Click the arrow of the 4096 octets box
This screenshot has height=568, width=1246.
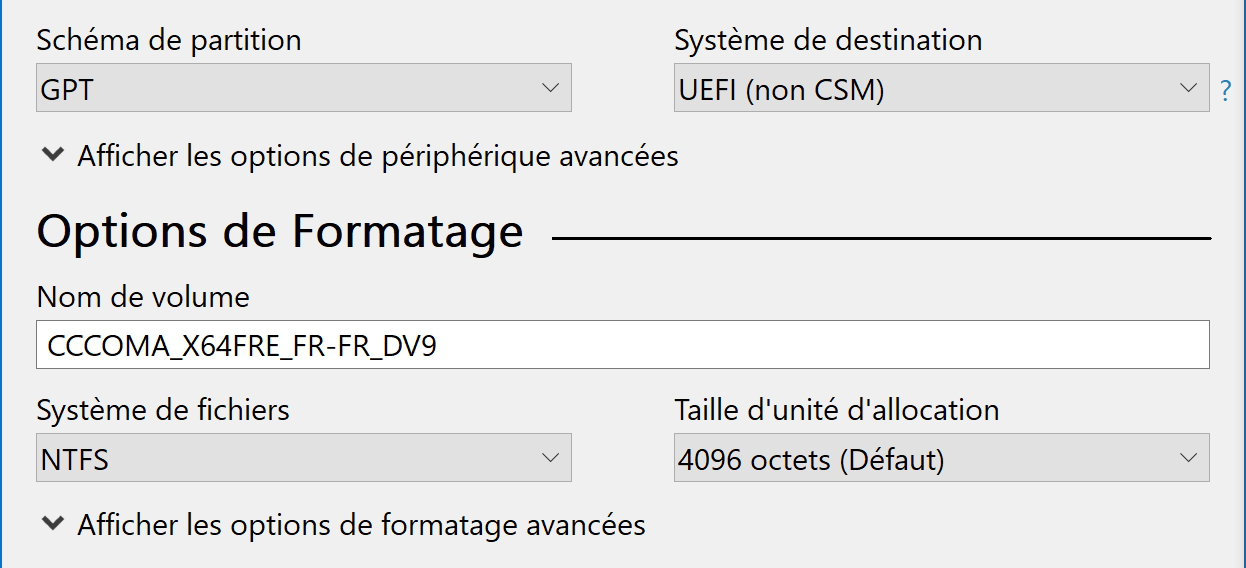click(x=1188, y=458)
